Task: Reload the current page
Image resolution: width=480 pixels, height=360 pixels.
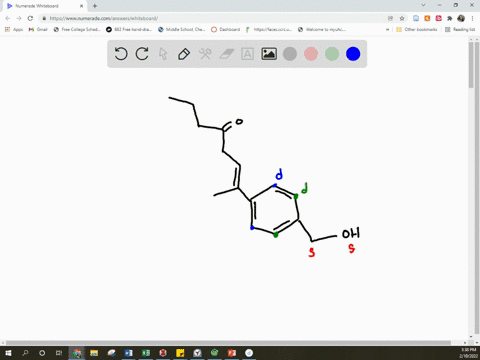Action: (x=30, y=18)
